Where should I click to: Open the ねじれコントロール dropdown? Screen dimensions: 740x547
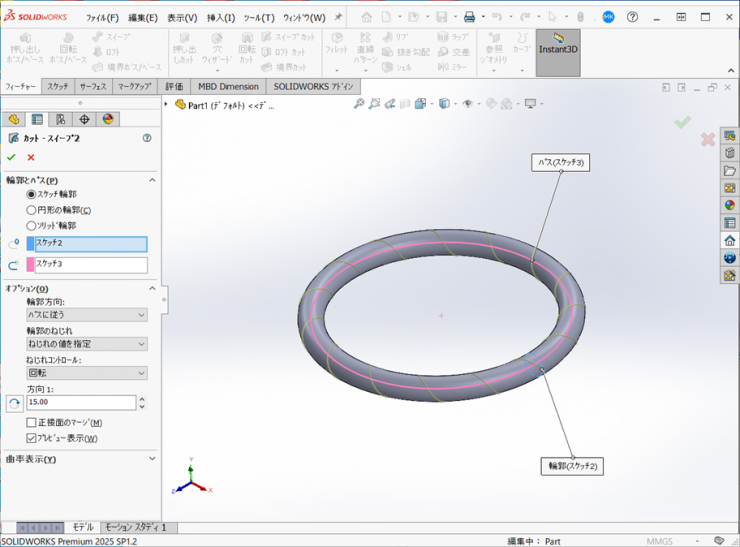tap(86, 373)
